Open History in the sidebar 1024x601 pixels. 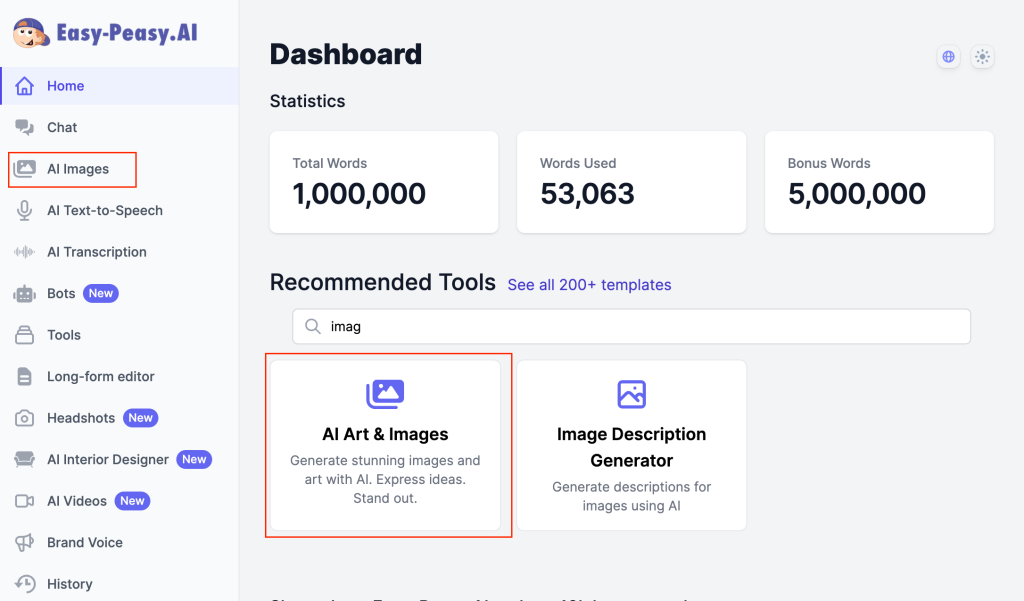click(69, 584)
